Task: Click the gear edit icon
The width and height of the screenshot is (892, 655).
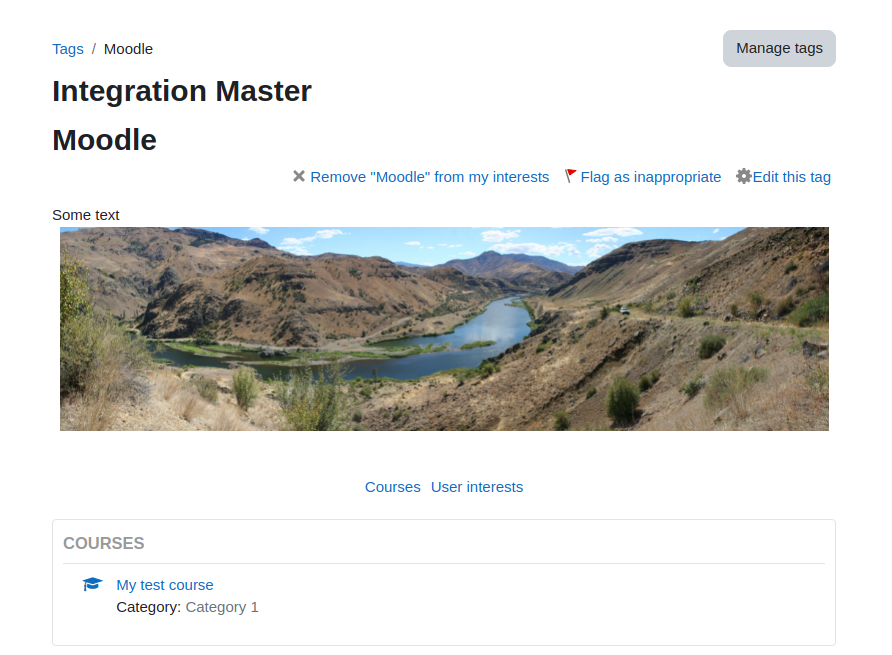Action: pos(744,176)
